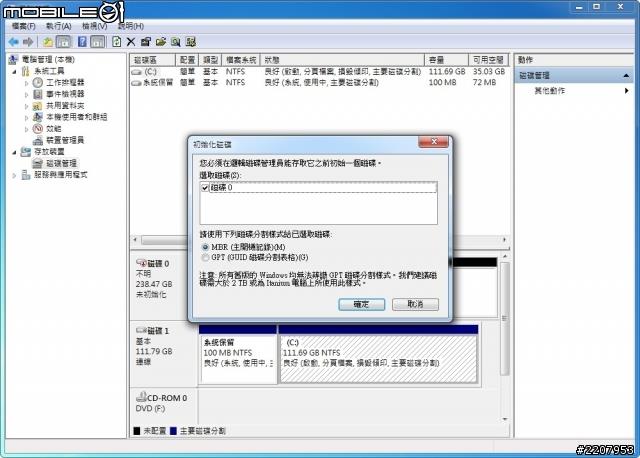Expand the 服務與應用程式 tree node
The image size is (640, 458).
14,176
